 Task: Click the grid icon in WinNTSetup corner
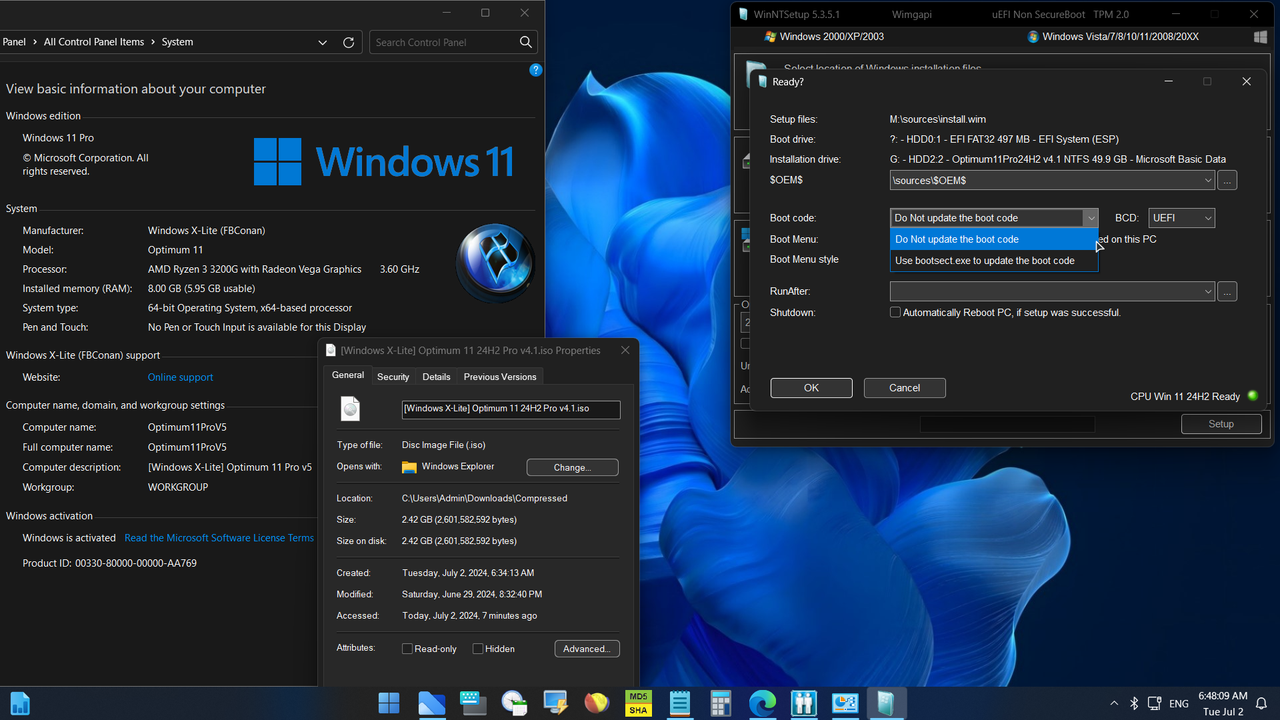point(1260,36)
